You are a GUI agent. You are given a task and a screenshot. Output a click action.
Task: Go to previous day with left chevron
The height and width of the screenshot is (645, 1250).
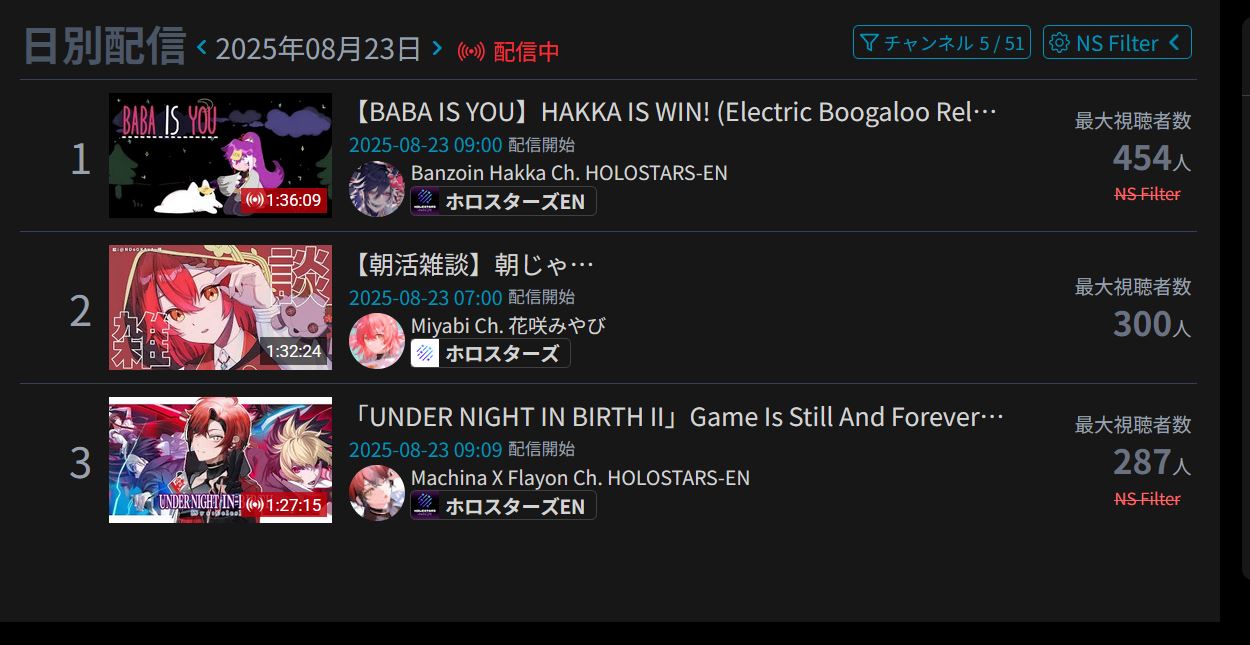(201, 47)
